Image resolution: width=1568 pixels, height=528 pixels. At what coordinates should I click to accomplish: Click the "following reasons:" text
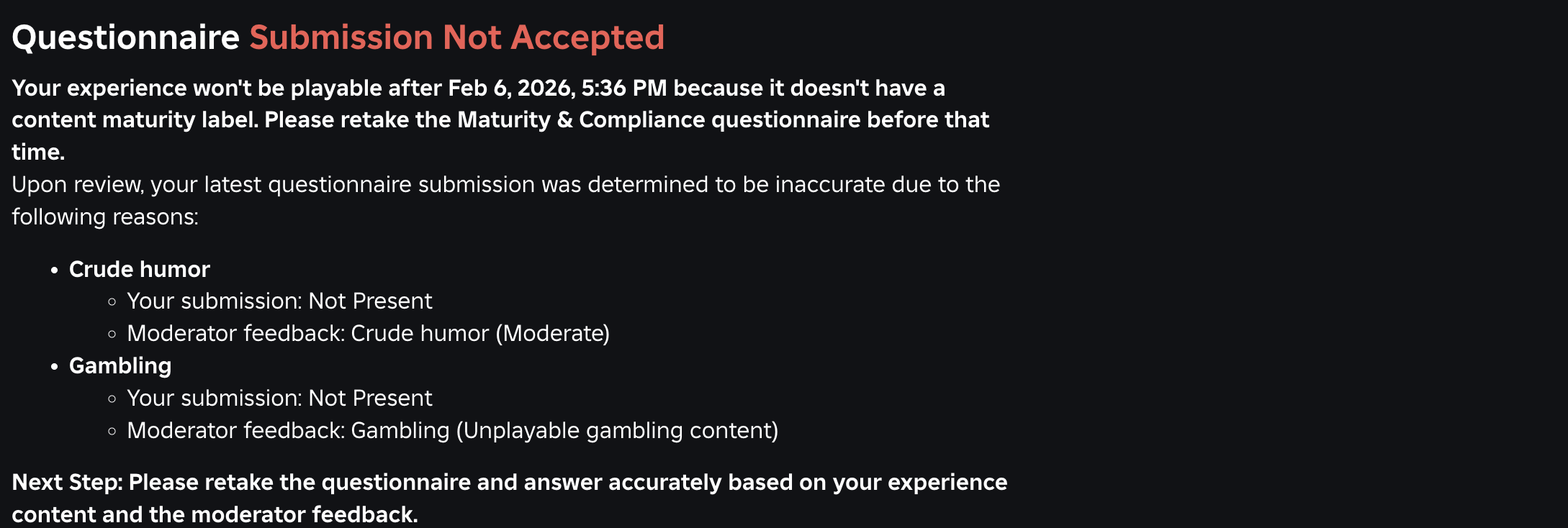pos(105,217)
